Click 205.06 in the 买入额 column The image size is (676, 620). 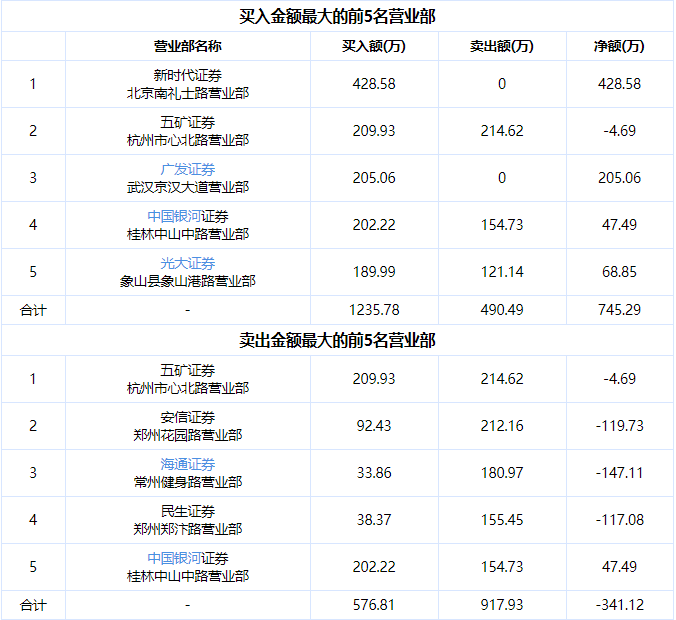tap(374, 178)
